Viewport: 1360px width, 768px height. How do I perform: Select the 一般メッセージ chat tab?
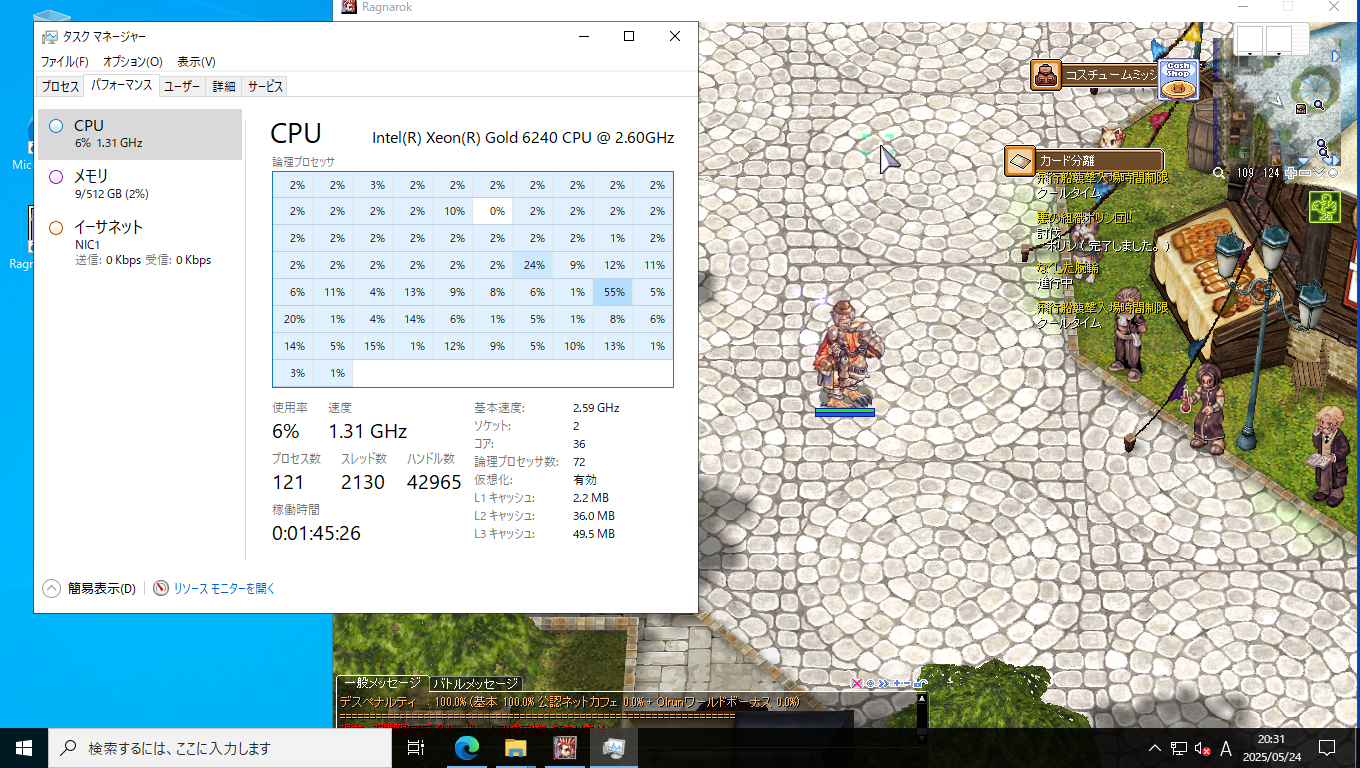coord(382,683)
